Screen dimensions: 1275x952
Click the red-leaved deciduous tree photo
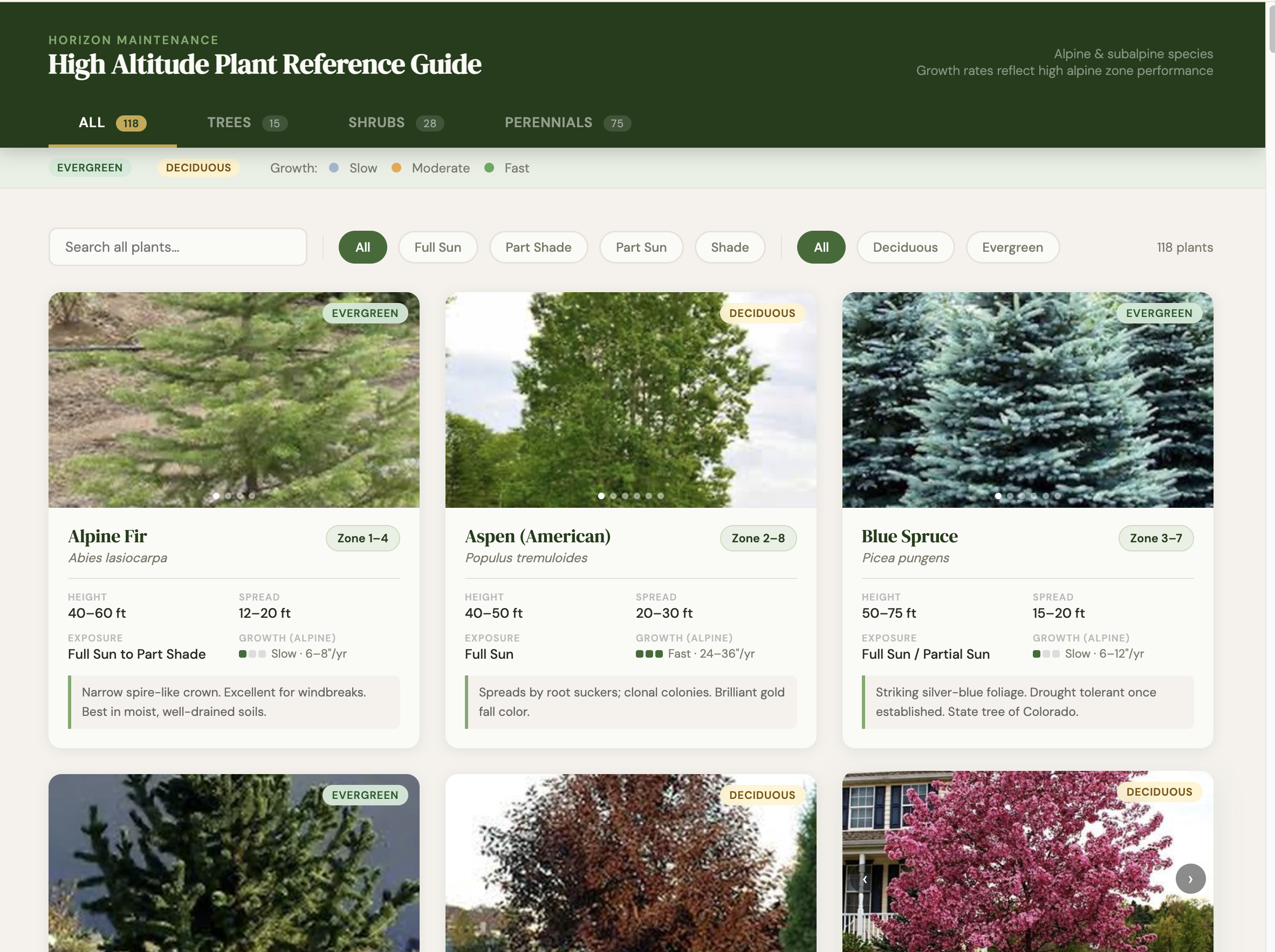(x=630, y=863)
